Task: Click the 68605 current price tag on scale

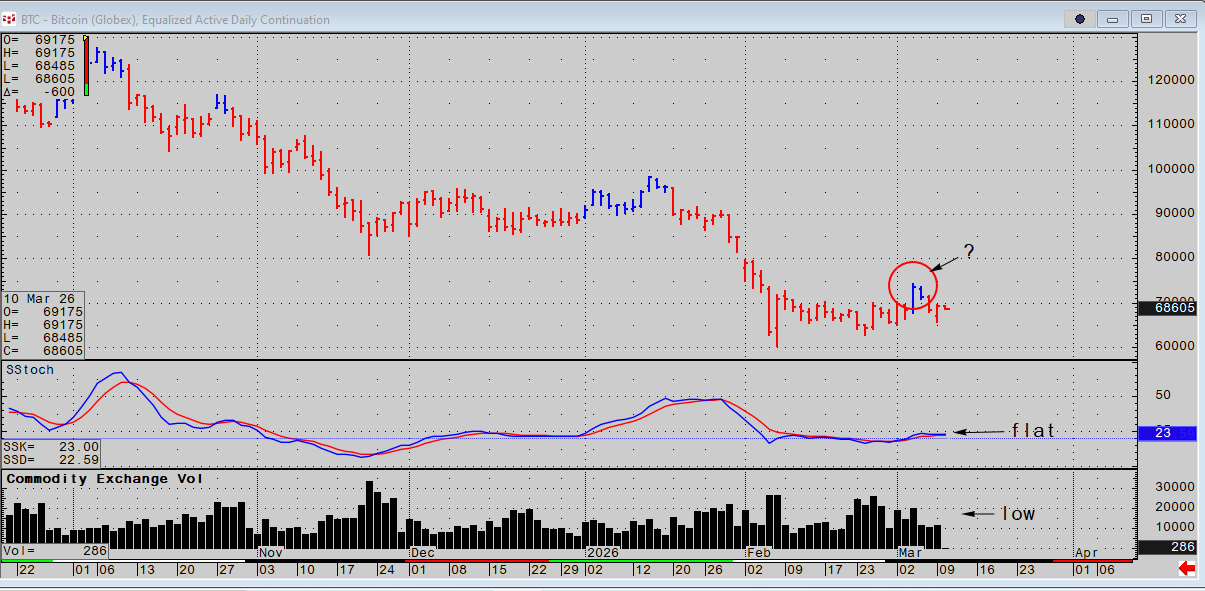Action: [x=1166, y=309]
